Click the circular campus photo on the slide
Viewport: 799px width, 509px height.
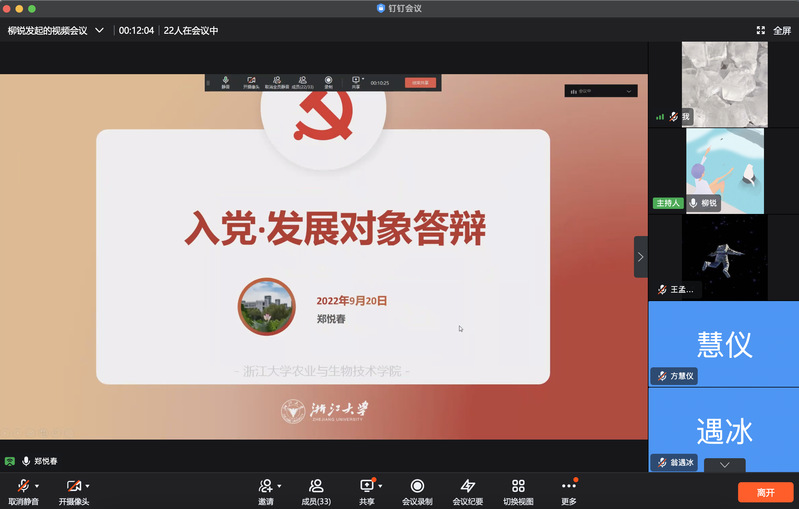[267, 306]
